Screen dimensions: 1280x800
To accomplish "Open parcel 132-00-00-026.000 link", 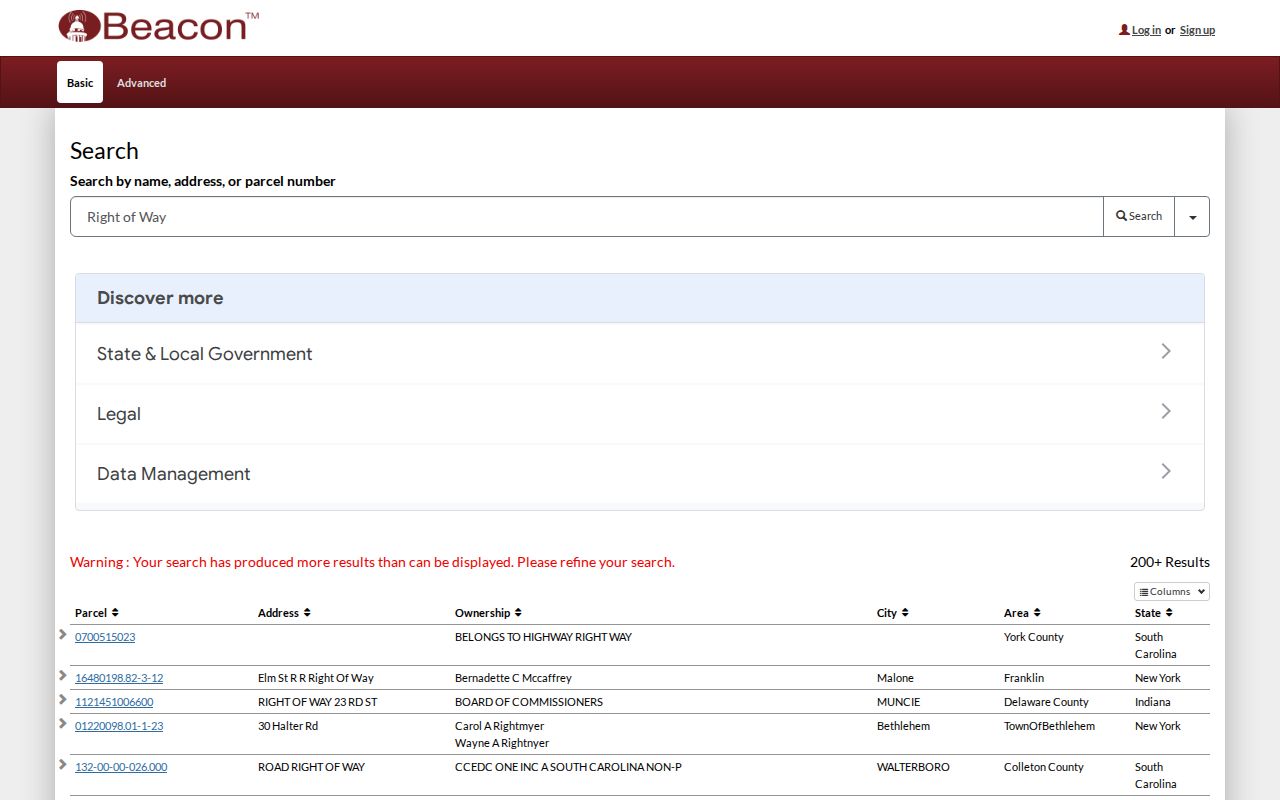I will tap(121, 767).
